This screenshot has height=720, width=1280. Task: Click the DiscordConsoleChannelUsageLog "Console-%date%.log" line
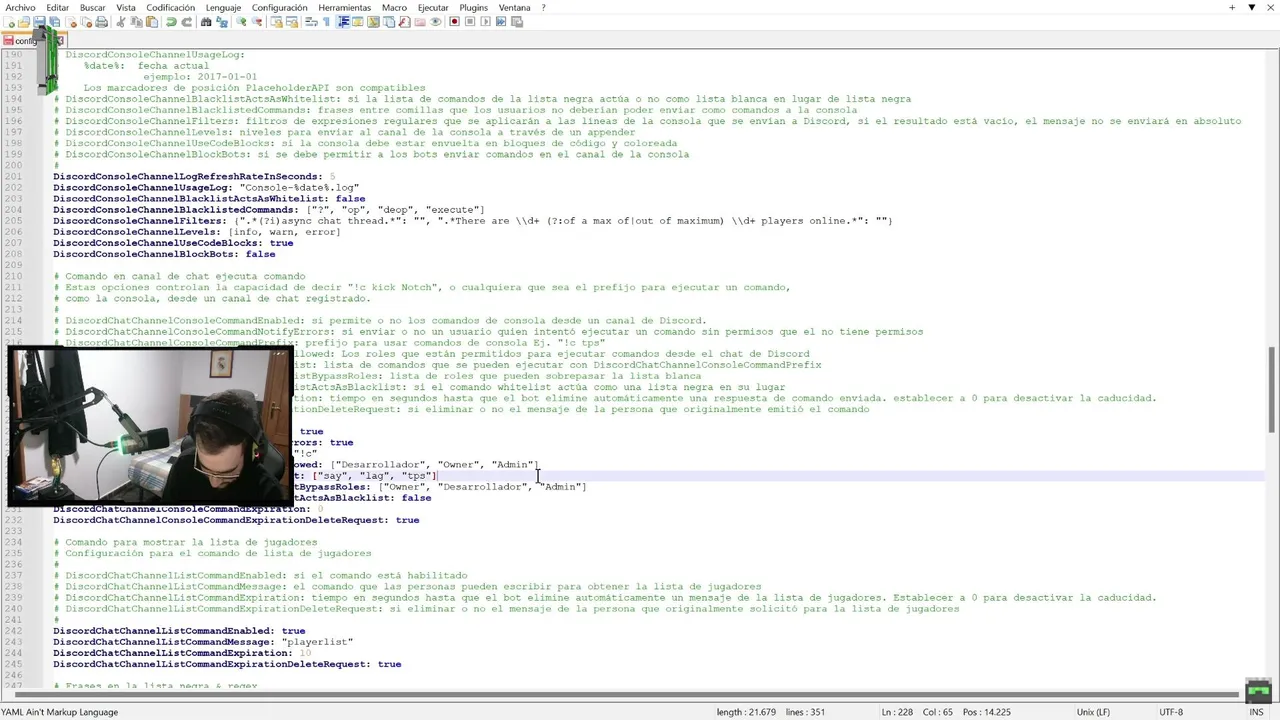pos(206,188)
